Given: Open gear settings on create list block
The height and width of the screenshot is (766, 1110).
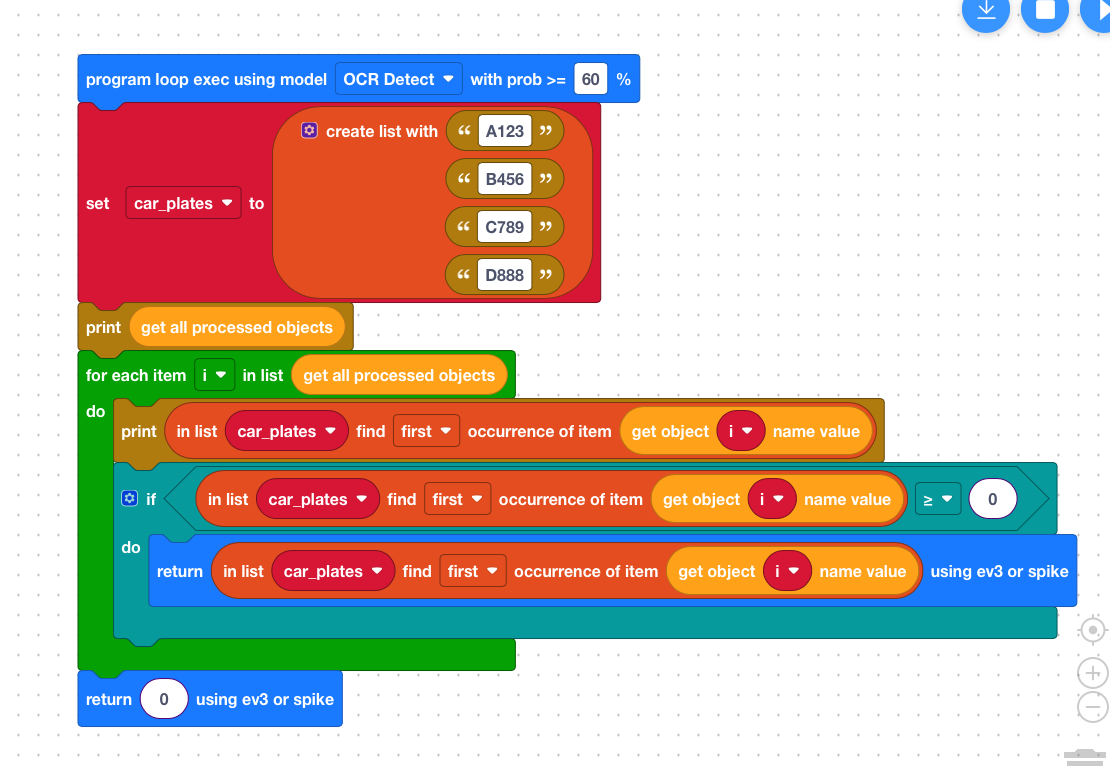Looking at the screenshot, I should pos(309,130).
